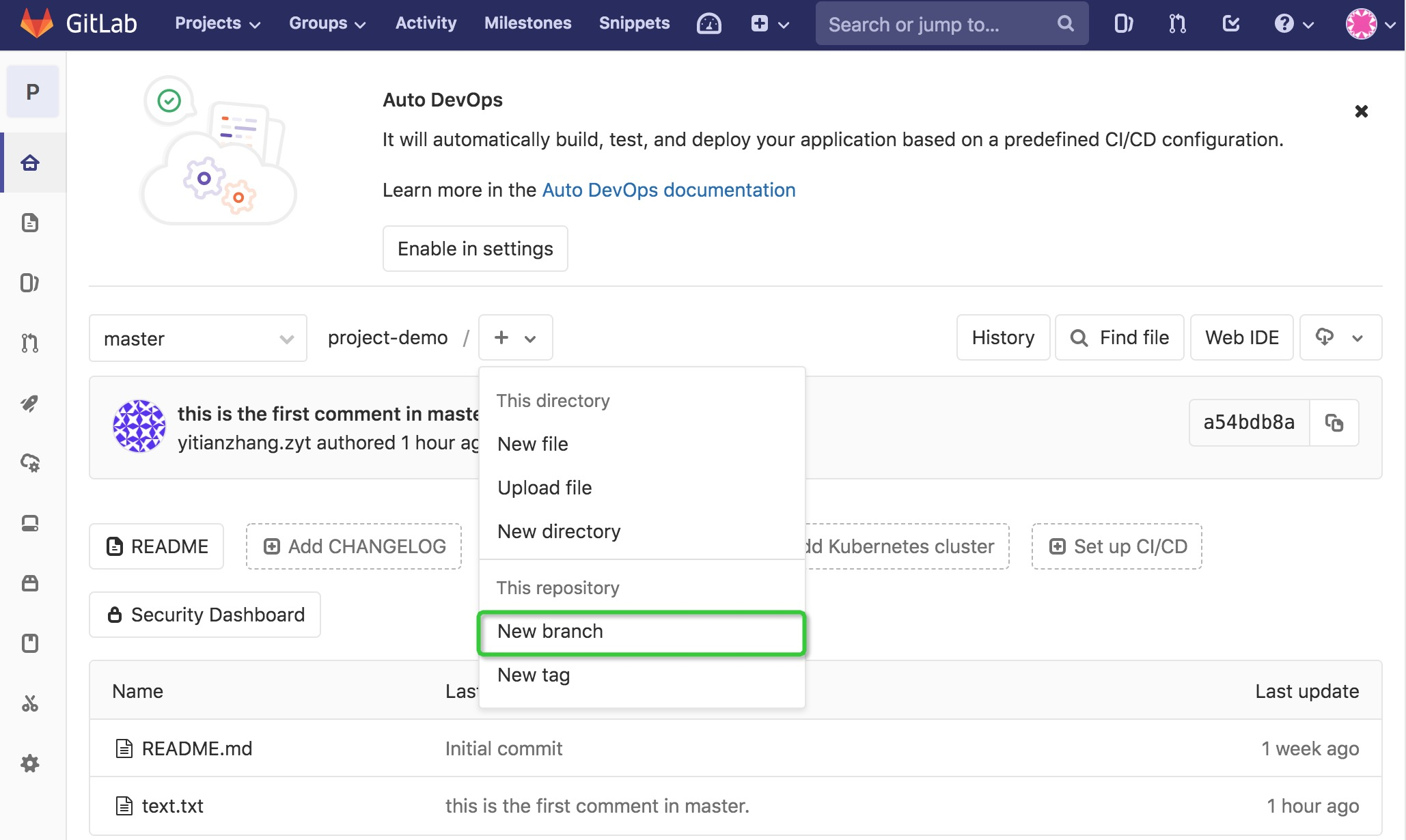Screen dimensions: 1406x840
Task: Open the Issues icon in top navbar
Action: 1123,25
